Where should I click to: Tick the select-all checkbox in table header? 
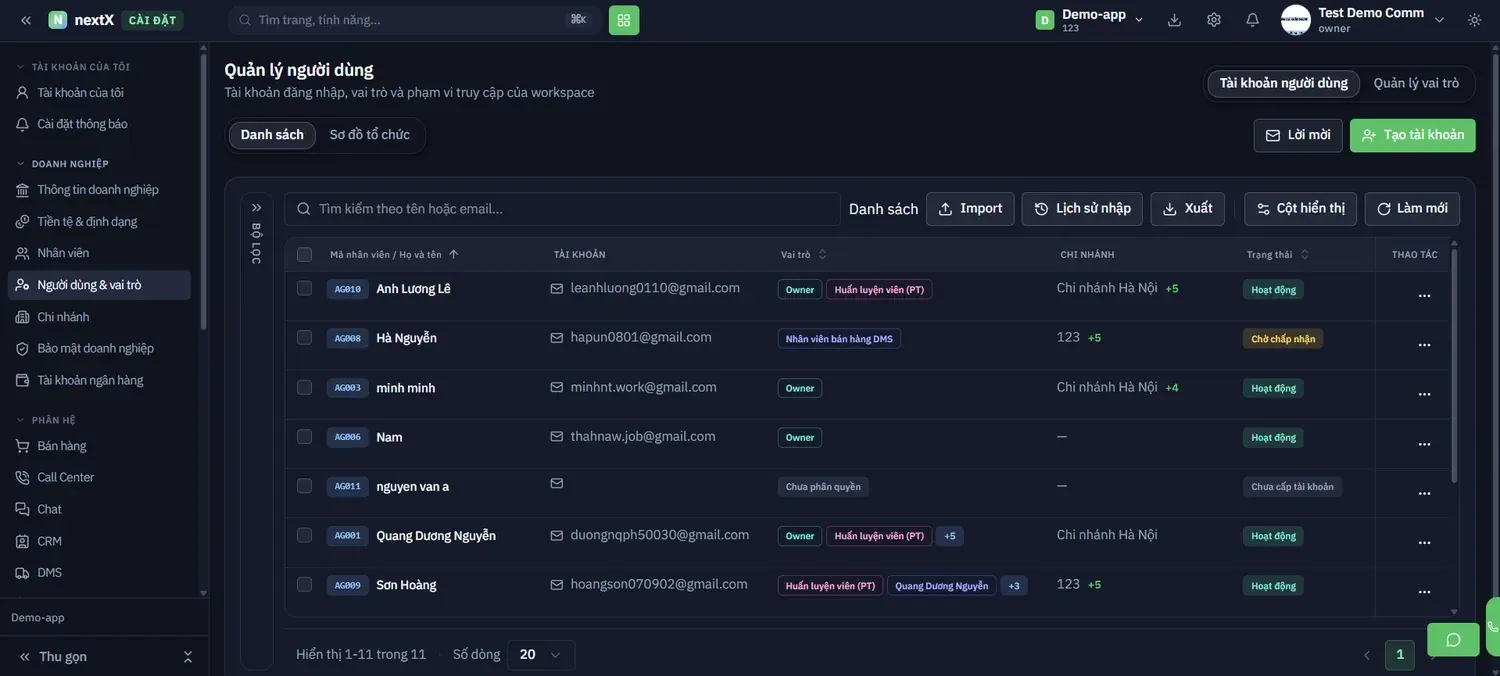pyautogui.click(x=304, y=254)
